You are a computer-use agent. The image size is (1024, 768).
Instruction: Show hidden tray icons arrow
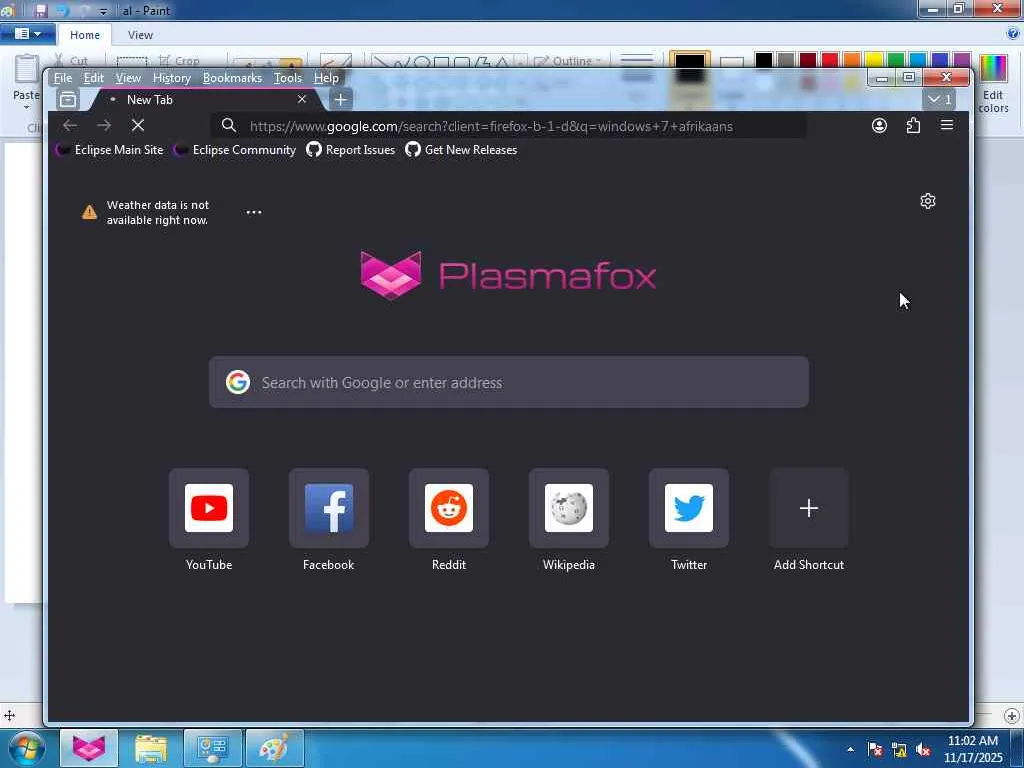850,749
